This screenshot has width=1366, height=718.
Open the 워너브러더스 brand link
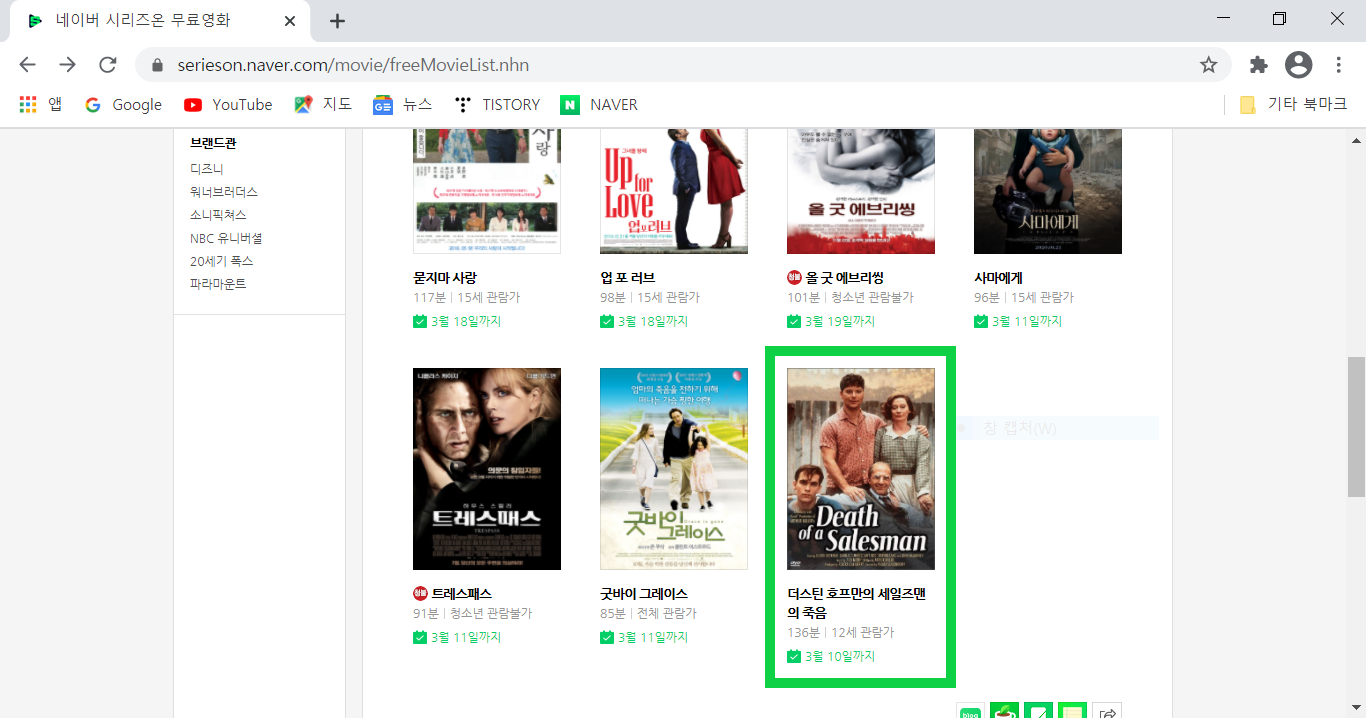point(224,192)
